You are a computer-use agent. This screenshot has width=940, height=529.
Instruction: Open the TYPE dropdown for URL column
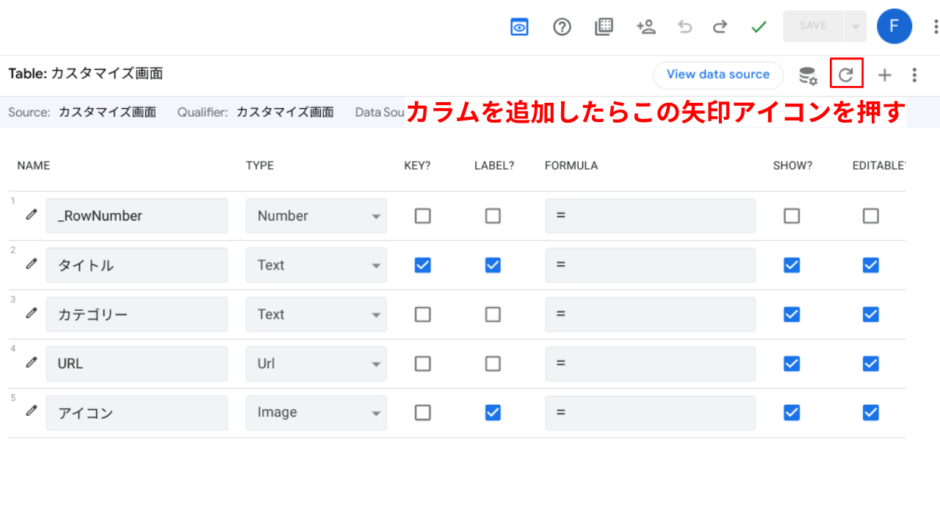[316, 364]
